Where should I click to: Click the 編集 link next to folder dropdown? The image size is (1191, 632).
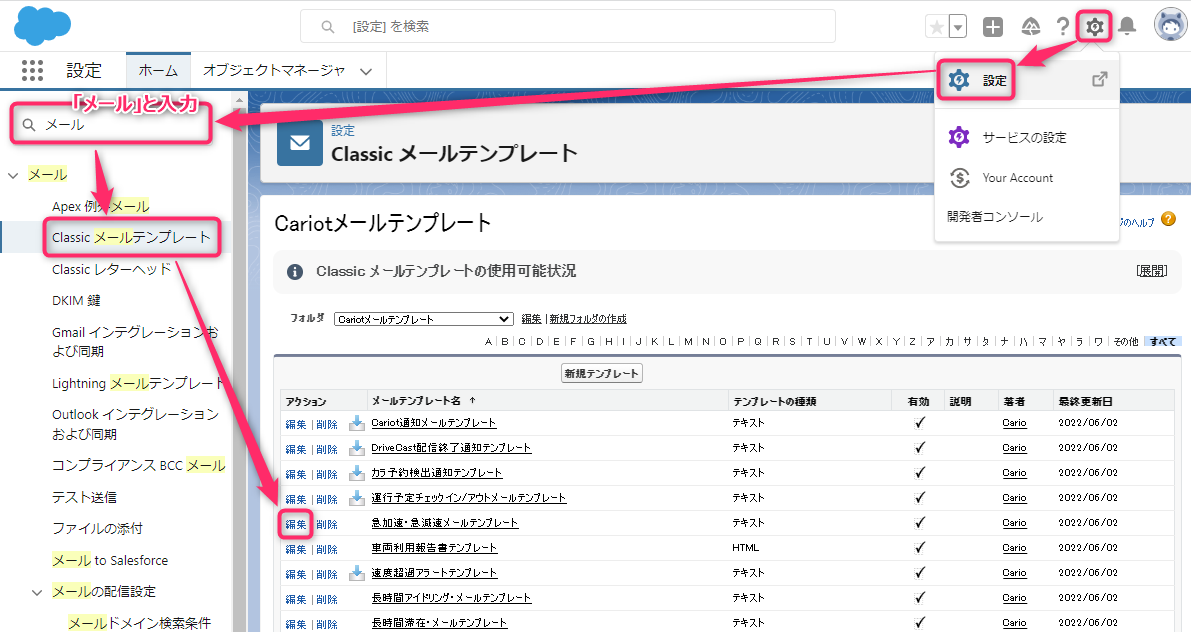click(x=532, y=319)
